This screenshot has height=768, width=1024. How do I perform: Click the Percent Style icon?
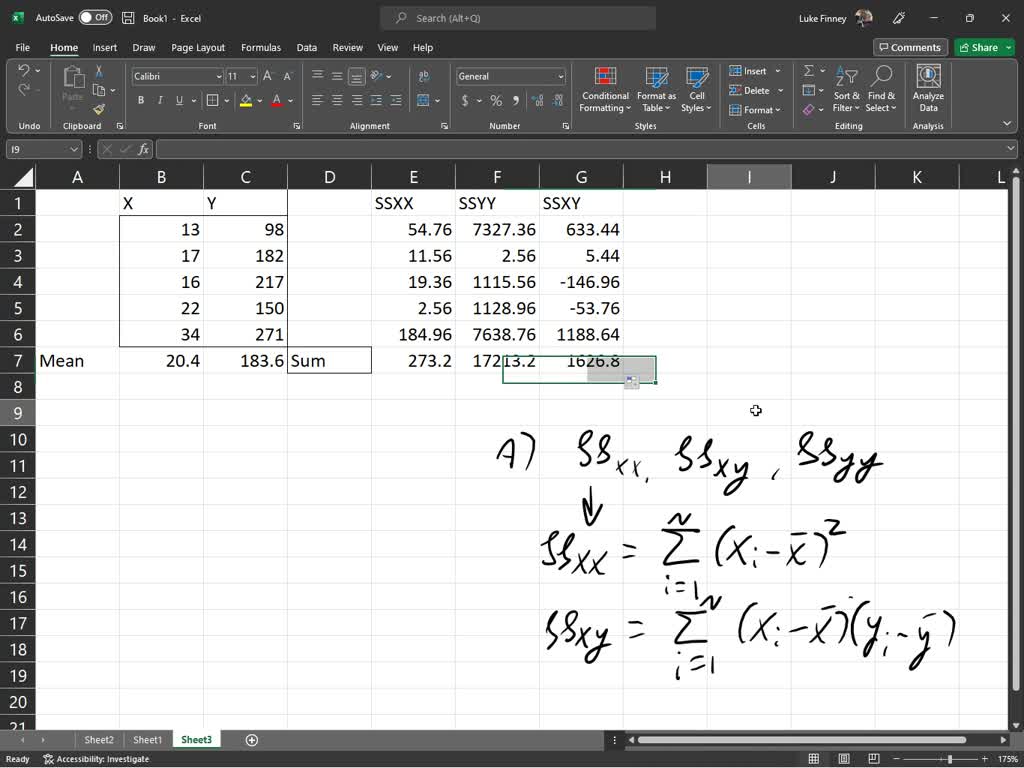pyautogui.click(x=494, y=101)
